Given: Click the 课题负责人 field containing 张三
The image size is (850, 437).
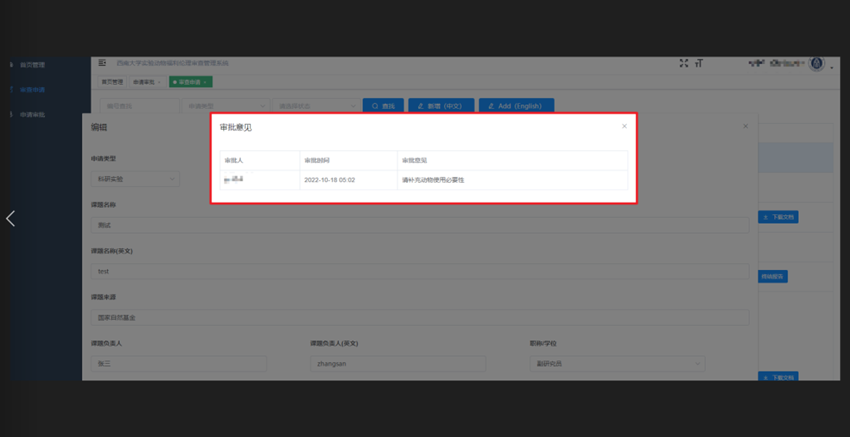Looking at the screenshot, I should [x=179, y=364].
